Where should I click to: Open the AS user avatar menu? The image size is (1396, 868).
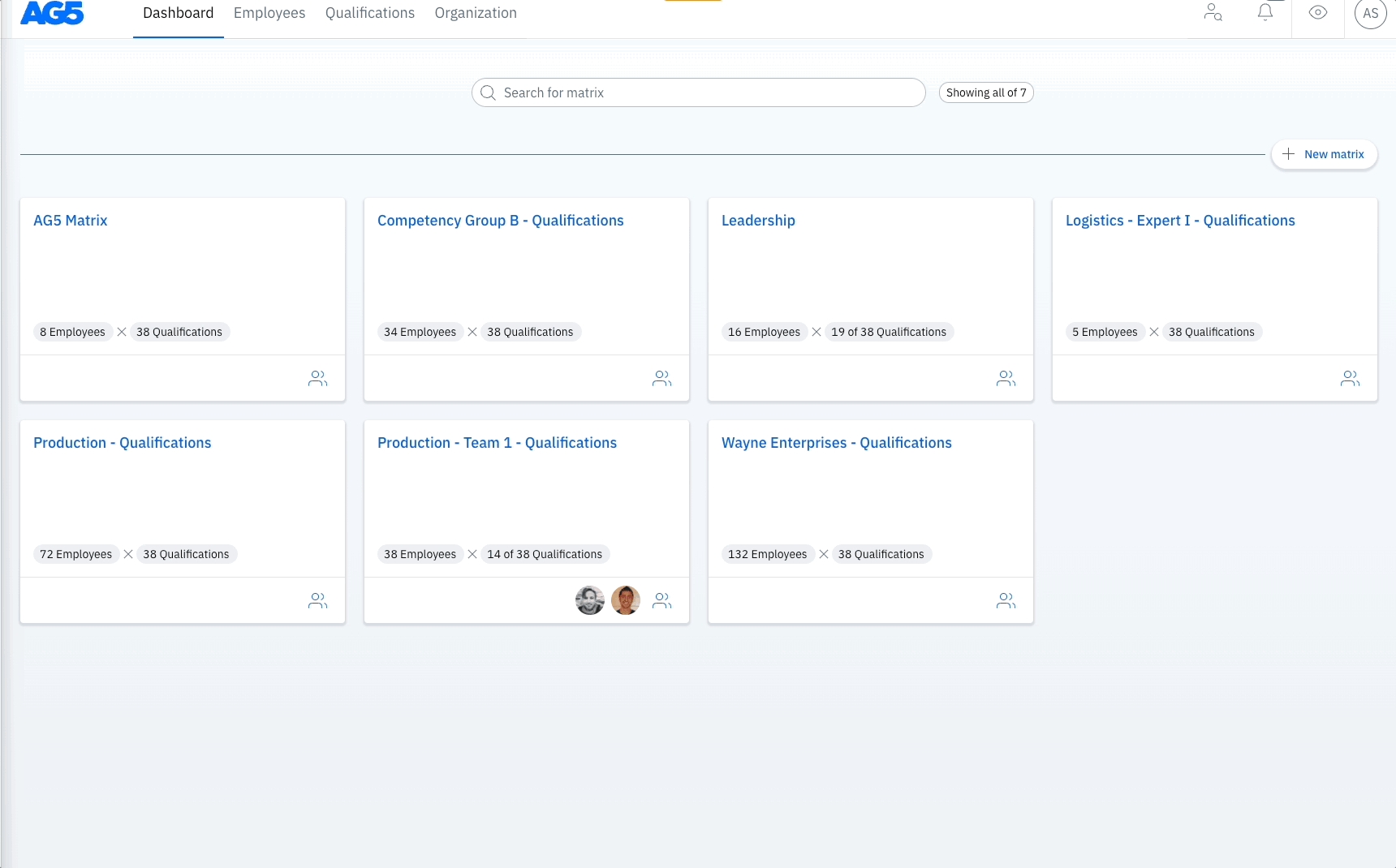(1370, 13)
